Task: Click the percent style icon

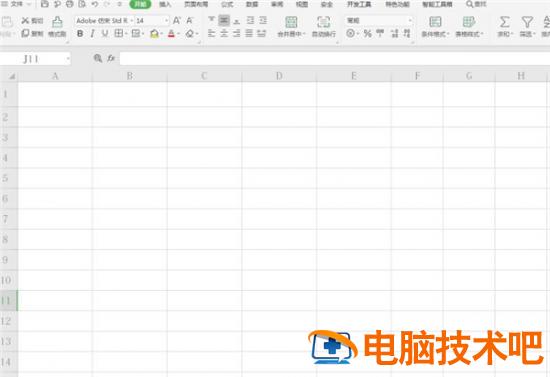Action: tap(367, 34)
